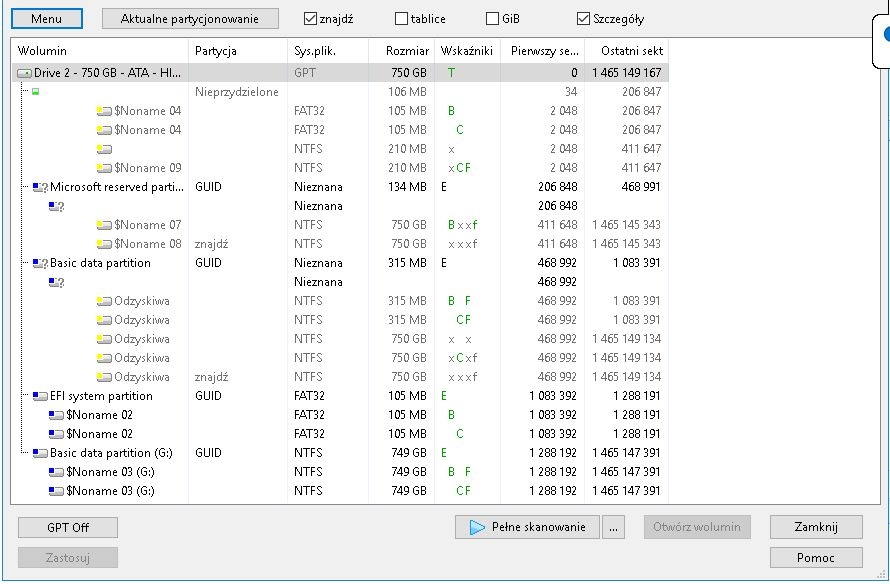
Task: Click the icon of $Noname 02 with indicator B
Action: (56, 415)
